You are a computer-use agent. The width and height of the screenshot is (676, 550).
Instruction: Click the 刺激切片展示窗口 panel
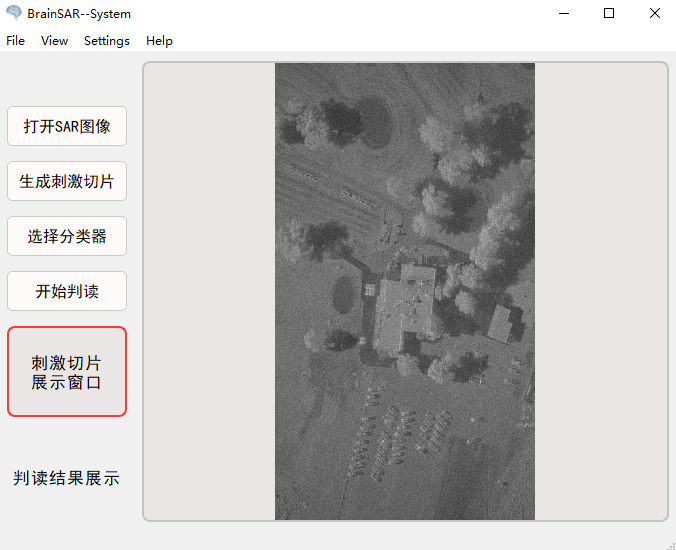(x=67, y=372)
